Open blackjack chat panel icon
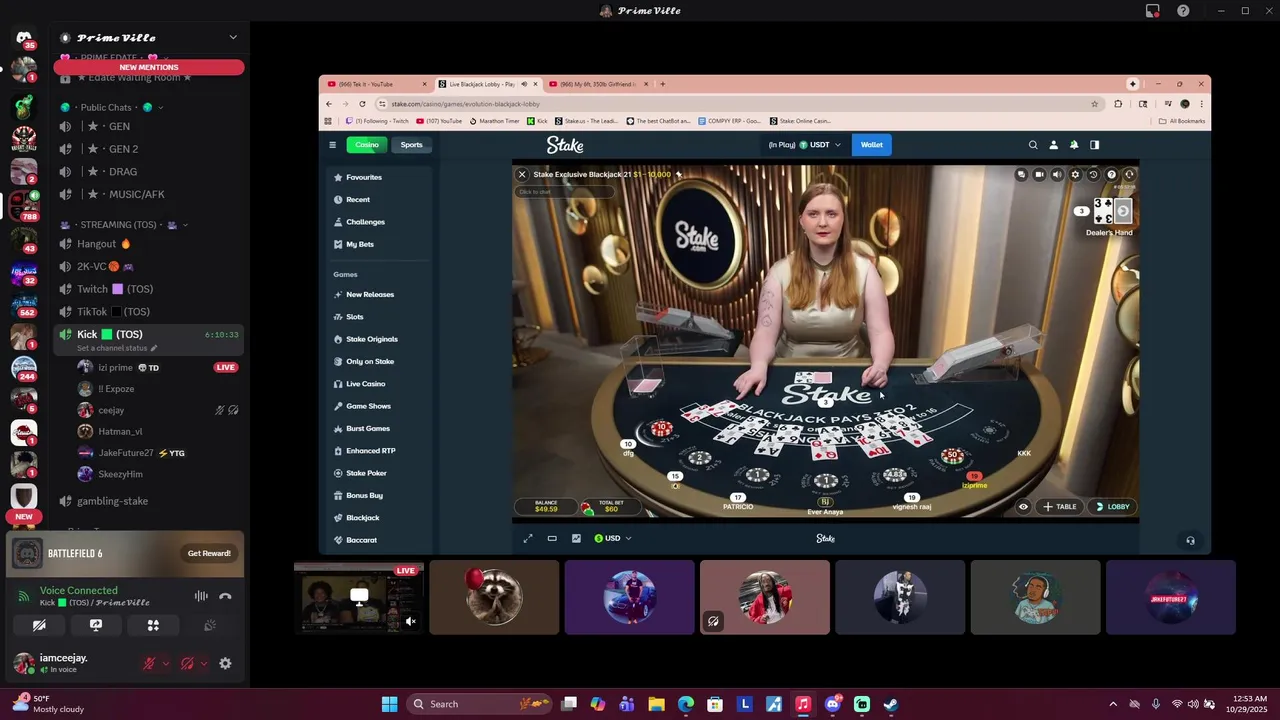Screen dimensions: 1280x720 click(1021, 174)
